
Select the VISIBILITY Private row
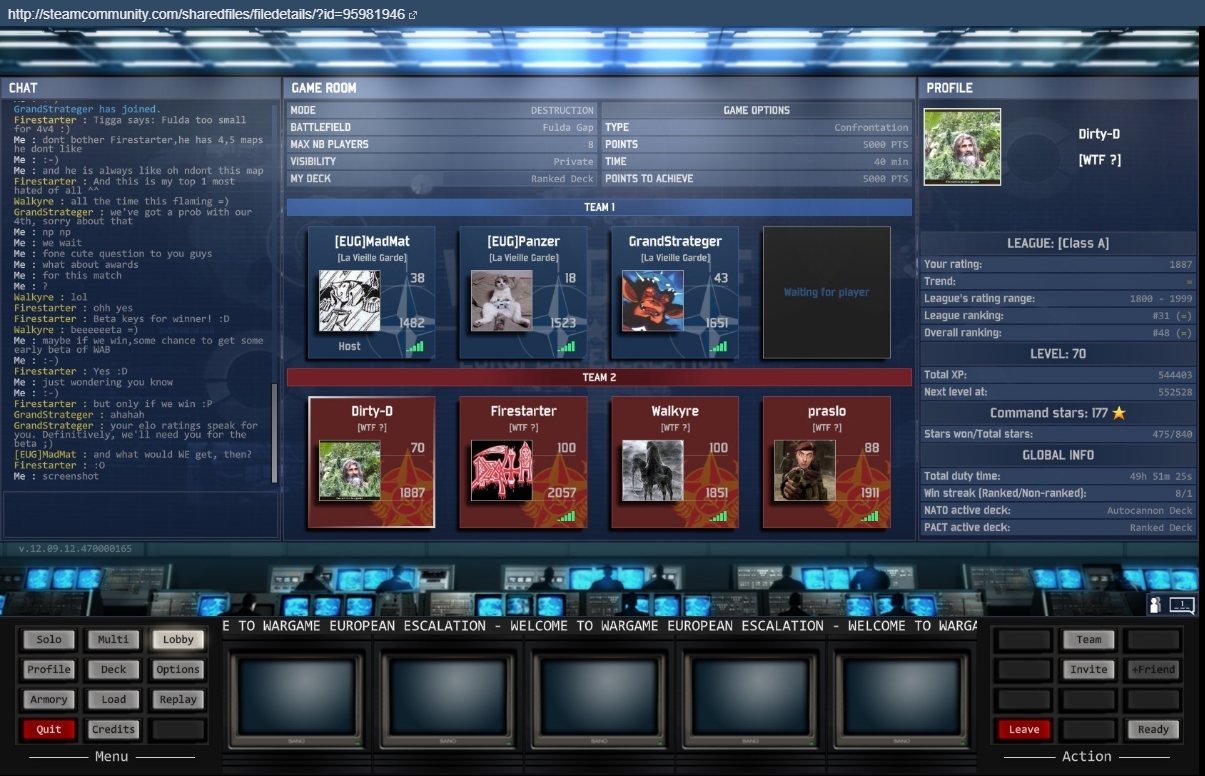[442, 161]
